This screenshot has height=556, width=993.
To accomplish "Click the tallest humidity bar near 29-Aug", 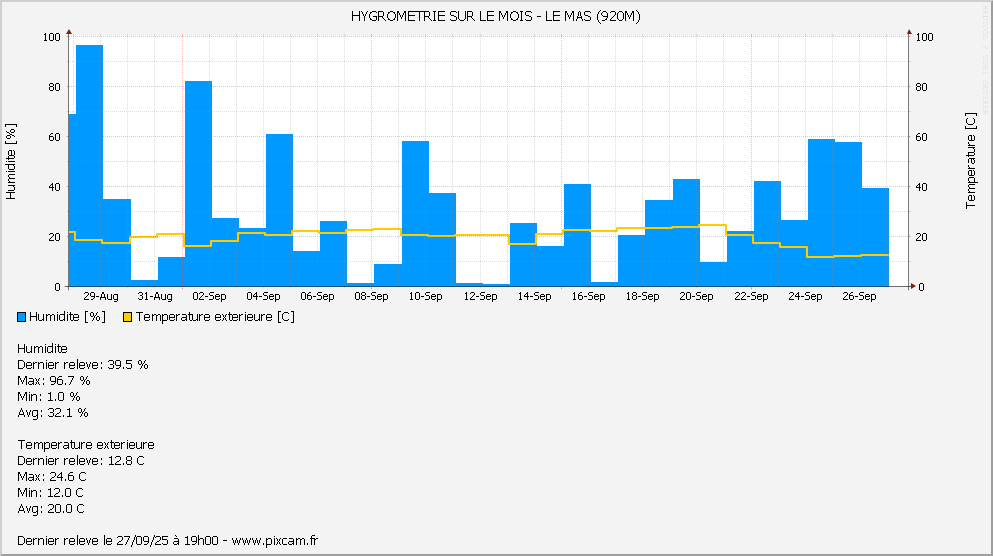I will tap(90, 165).
